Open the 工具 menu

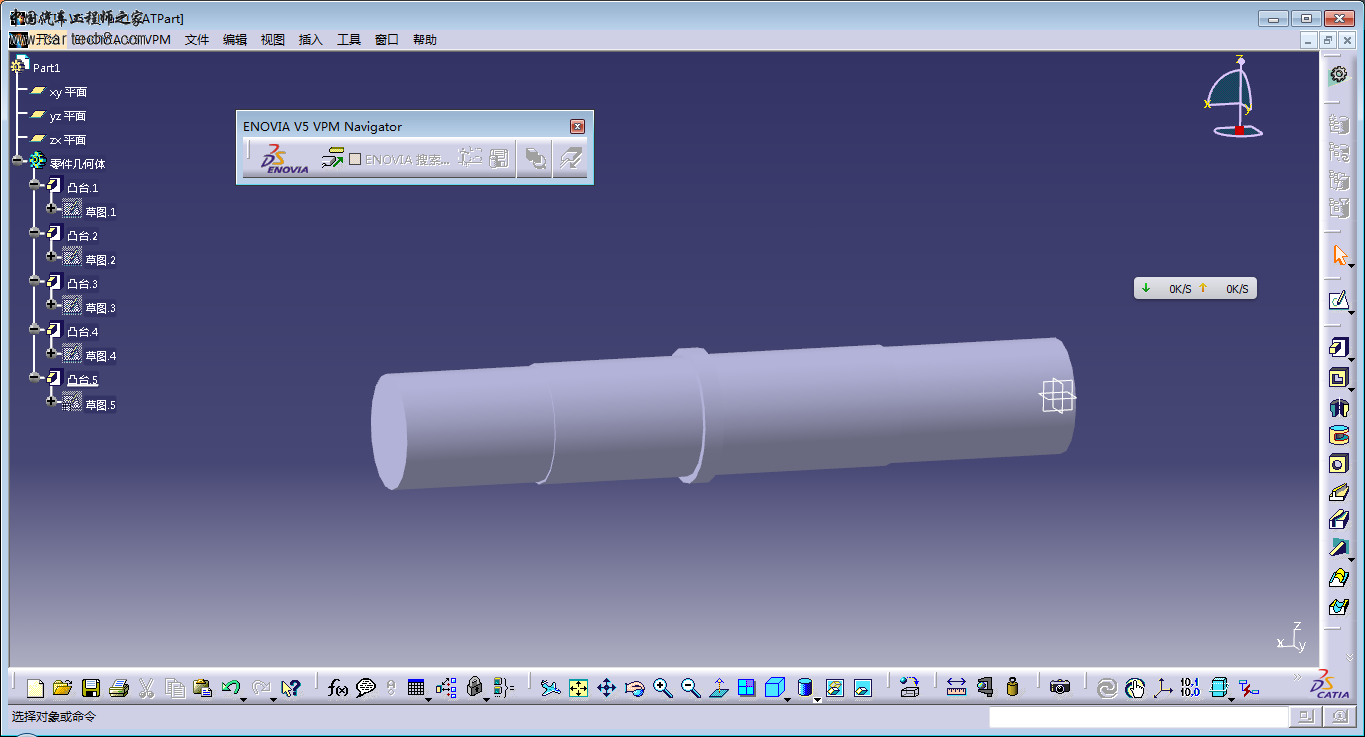point(349,40)
